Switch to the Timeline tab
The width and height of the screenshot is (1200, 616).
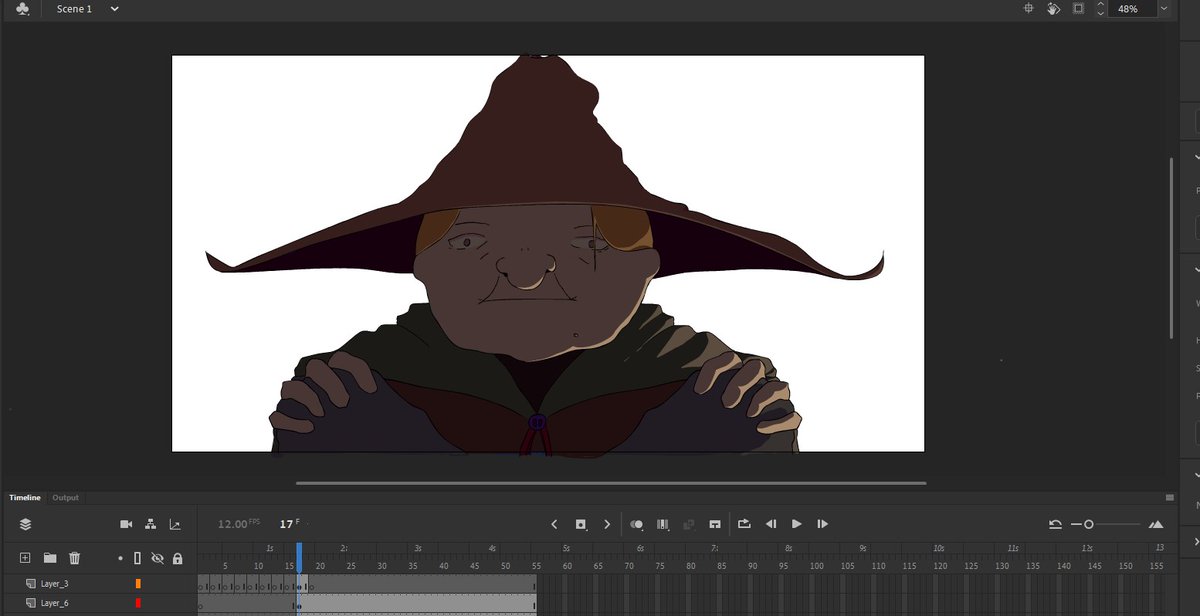tap(25, 497)
